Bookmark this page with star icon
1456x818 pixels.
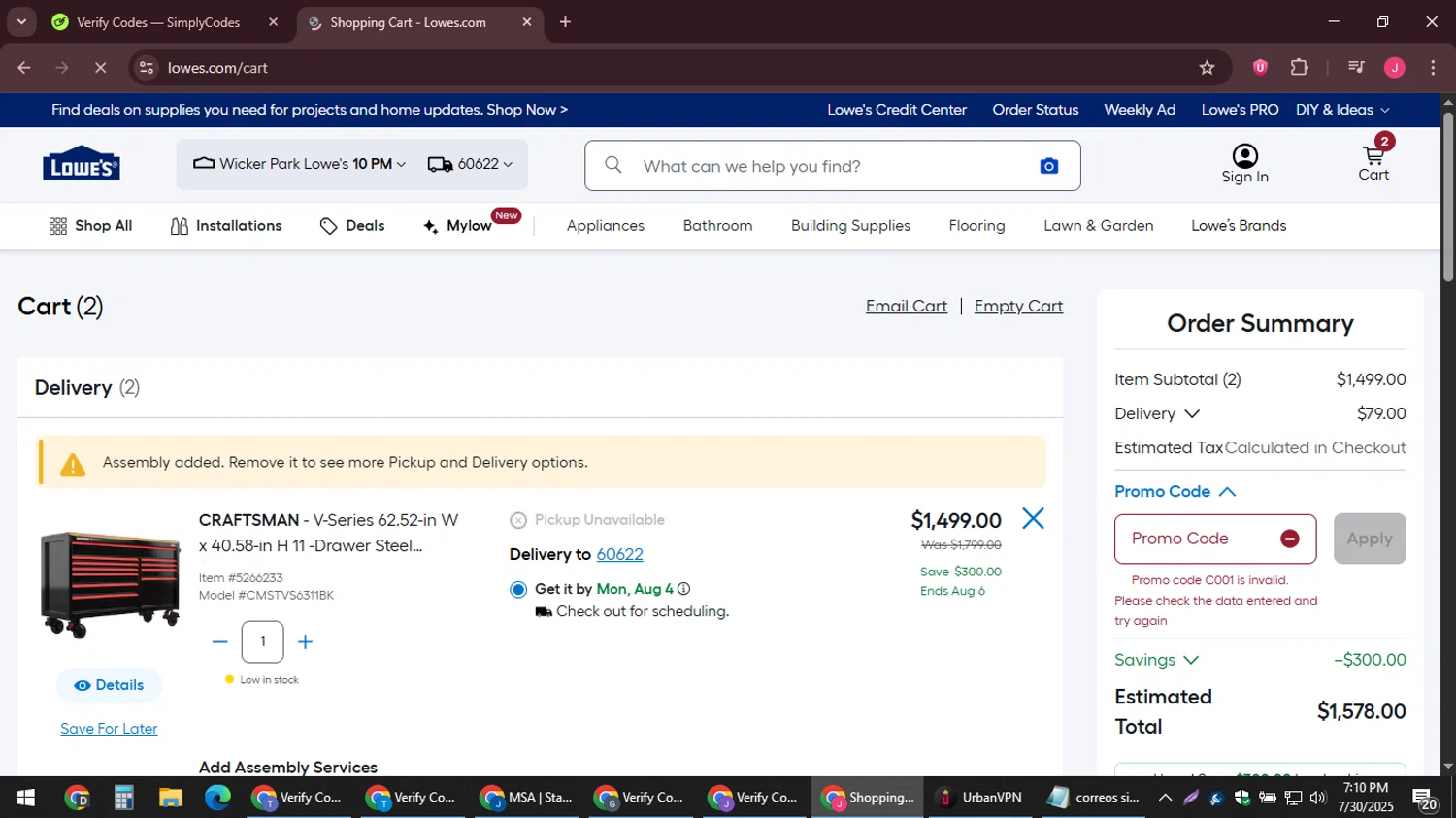1207,68
